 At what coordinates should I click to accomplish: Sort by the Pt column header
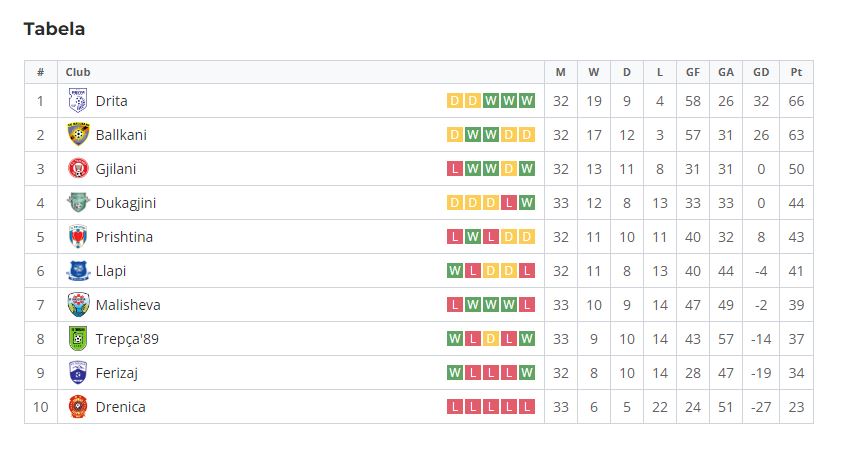pyautogui.click(x=796, y=72)
